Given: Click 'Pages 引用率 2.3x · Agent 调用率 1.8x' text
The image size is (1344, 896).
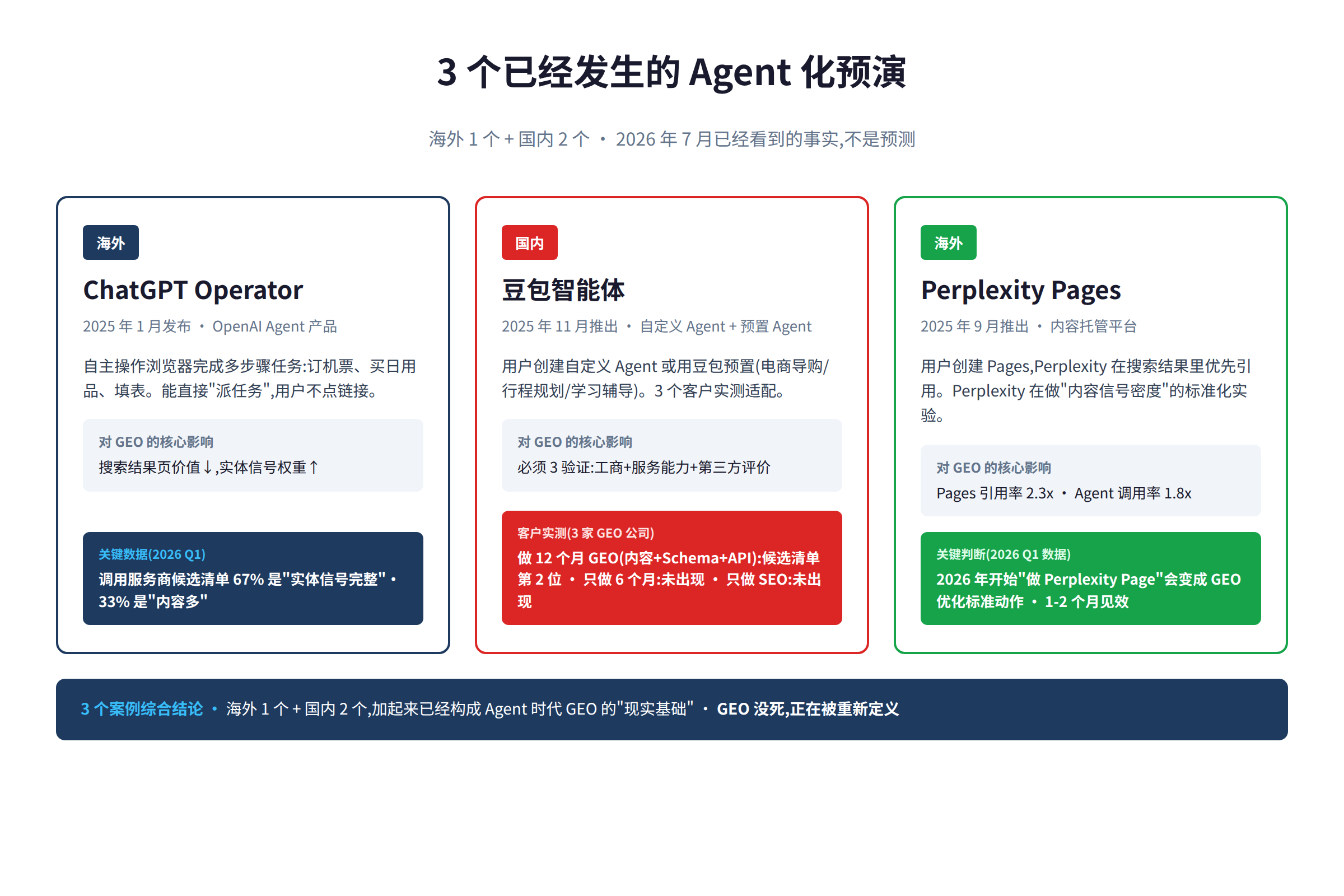Looking at the screenshot, I should 1063,493.
